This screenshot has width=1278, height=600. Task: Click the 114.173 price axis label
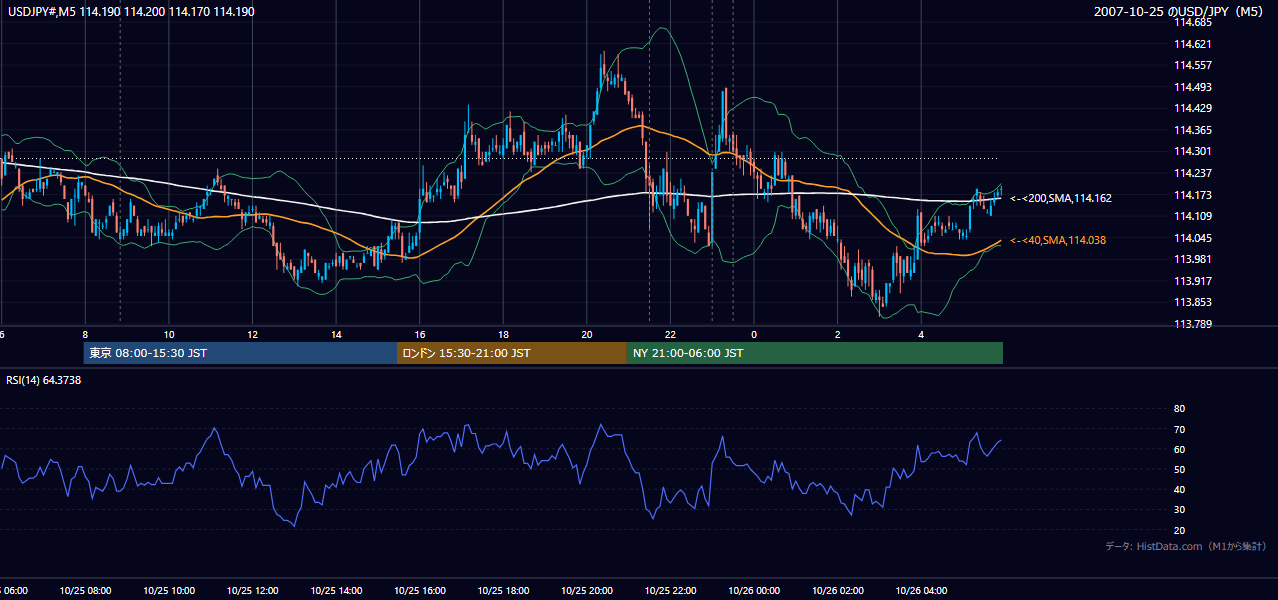[1192, 195]
